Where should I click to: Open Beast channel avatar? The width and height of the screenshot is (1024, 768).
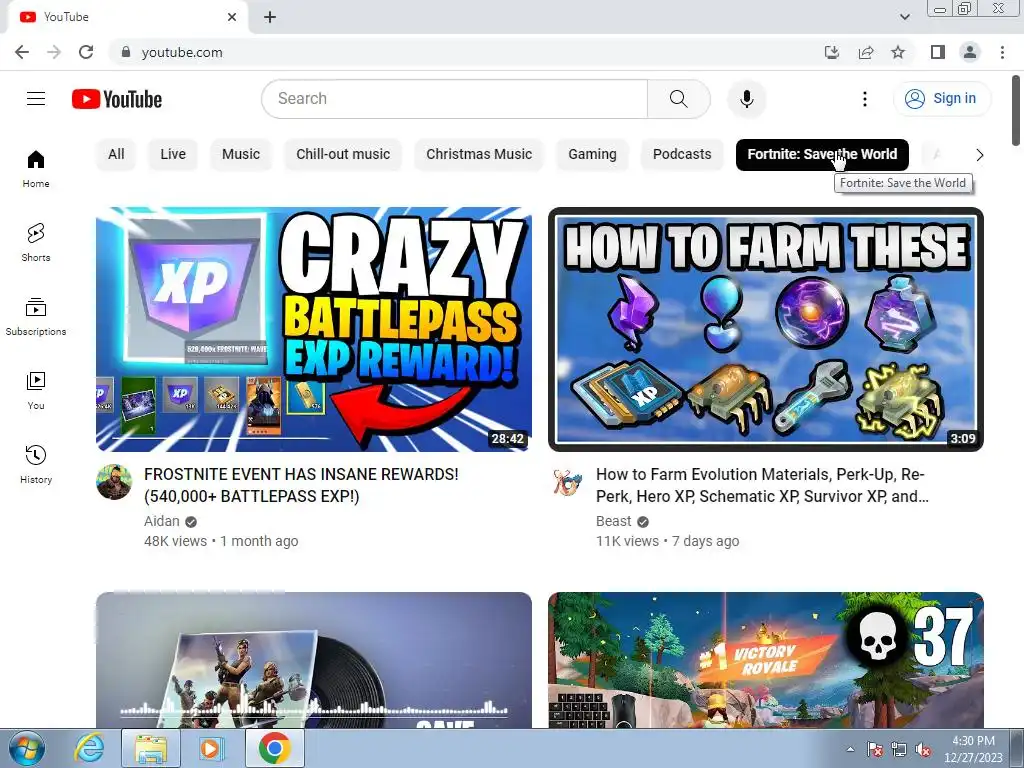click(x=566, y=482)
